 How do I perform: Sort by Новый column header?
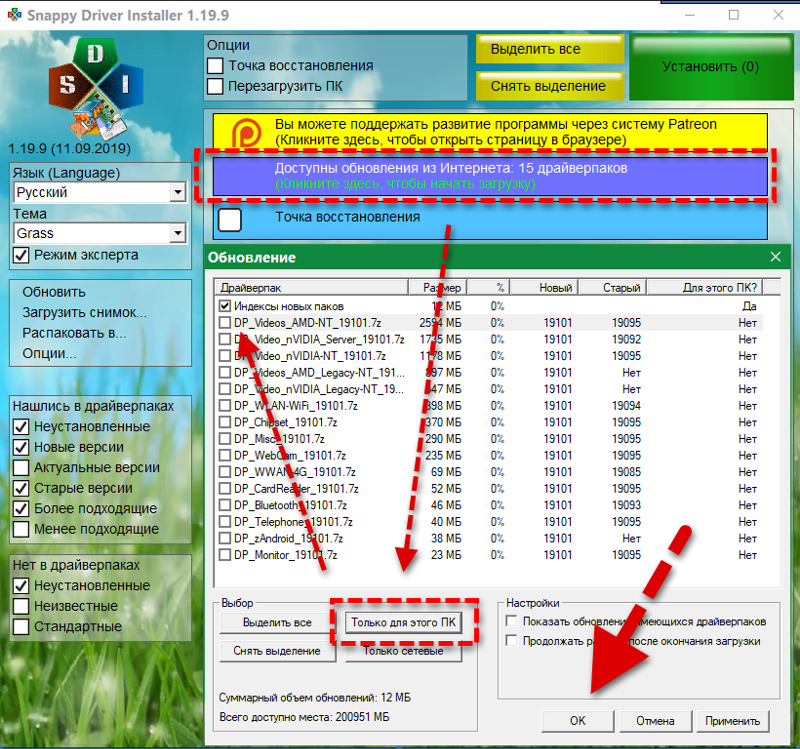click(544, 287)
